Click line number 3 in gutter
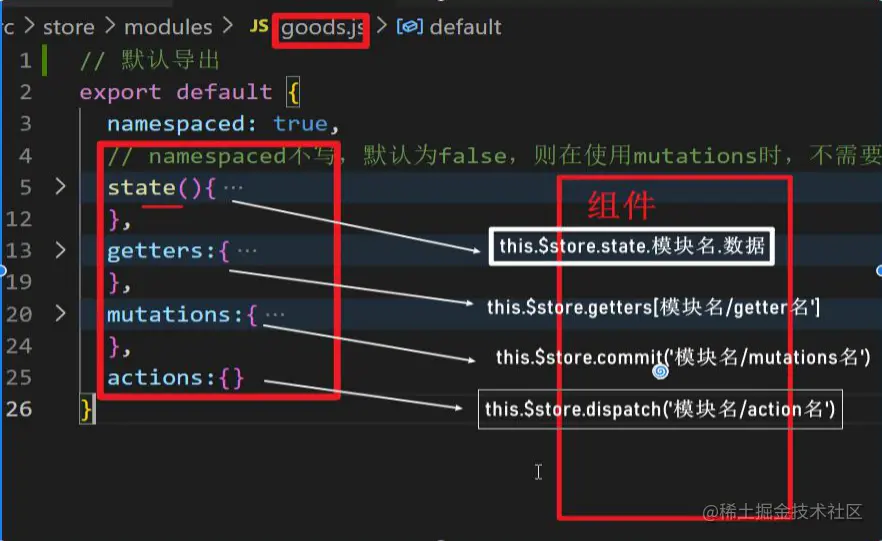The width and height of the screenshot is (882, 541). [25, 123]
